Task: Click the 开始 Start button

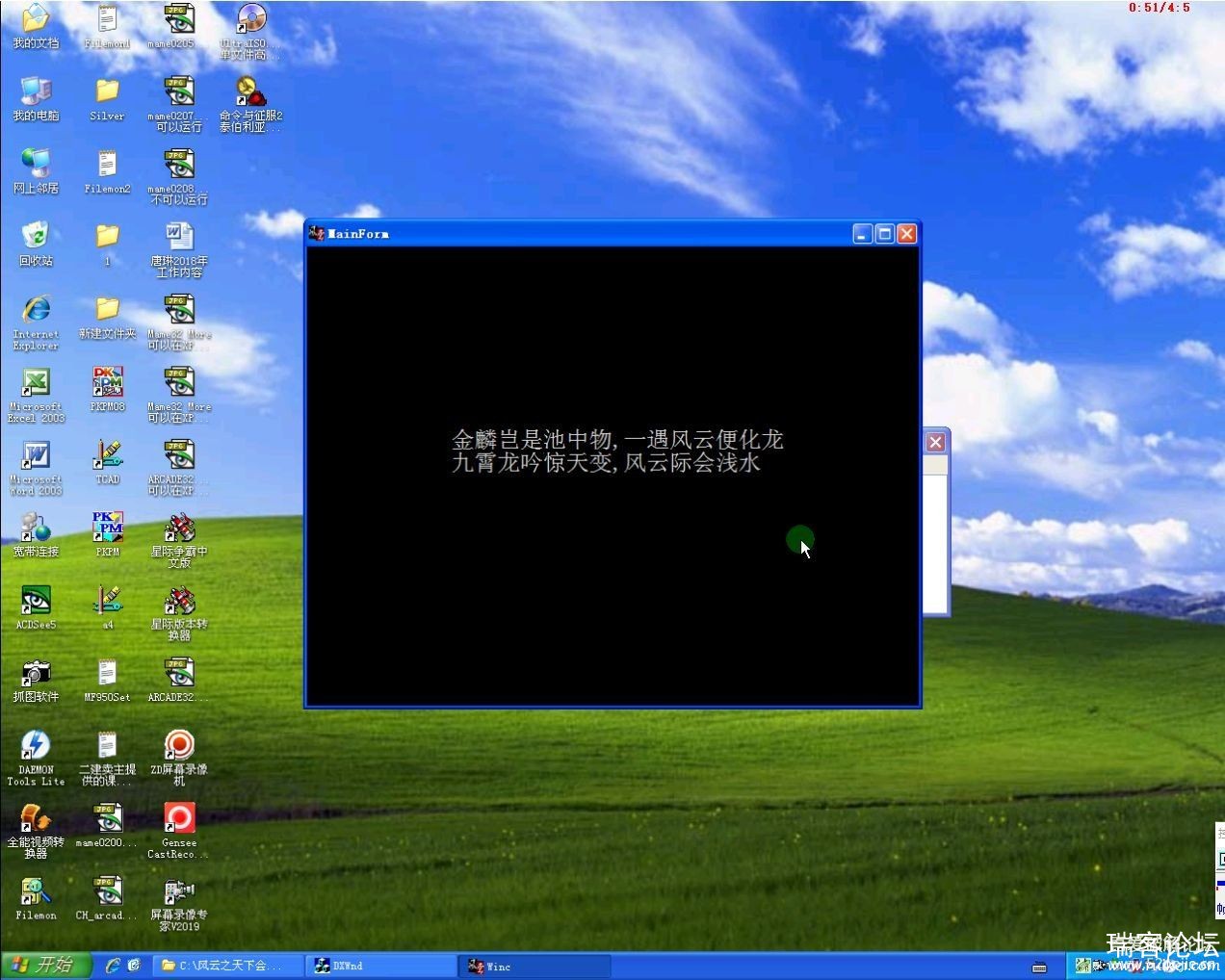Action: point(46,965)
